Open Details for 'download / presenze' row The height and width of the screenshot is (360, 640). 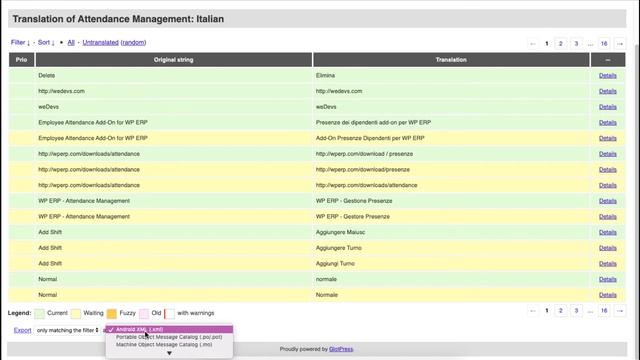(607, 154)
